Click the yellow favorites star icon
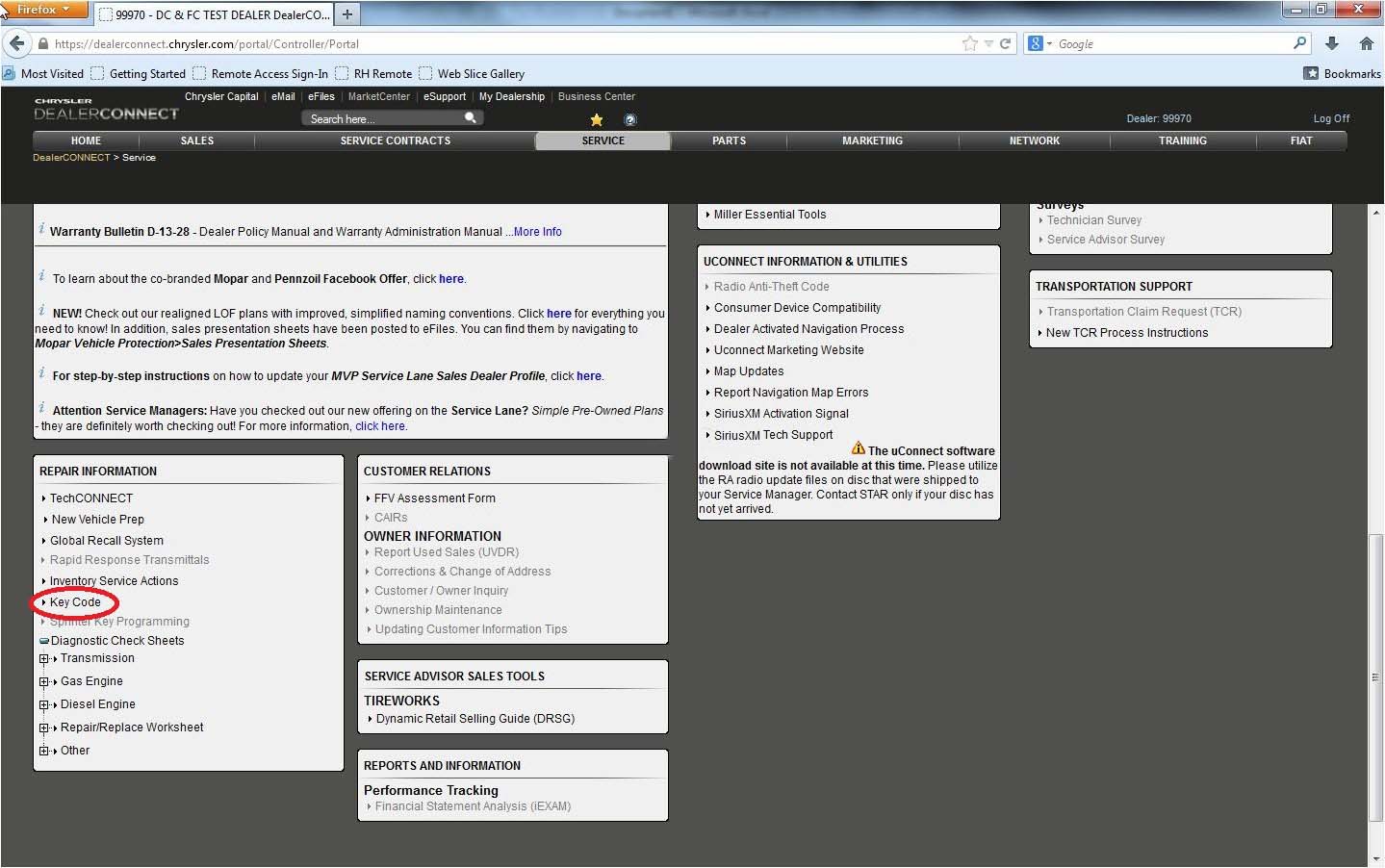The image size is (1385, 868). point(597,120)
